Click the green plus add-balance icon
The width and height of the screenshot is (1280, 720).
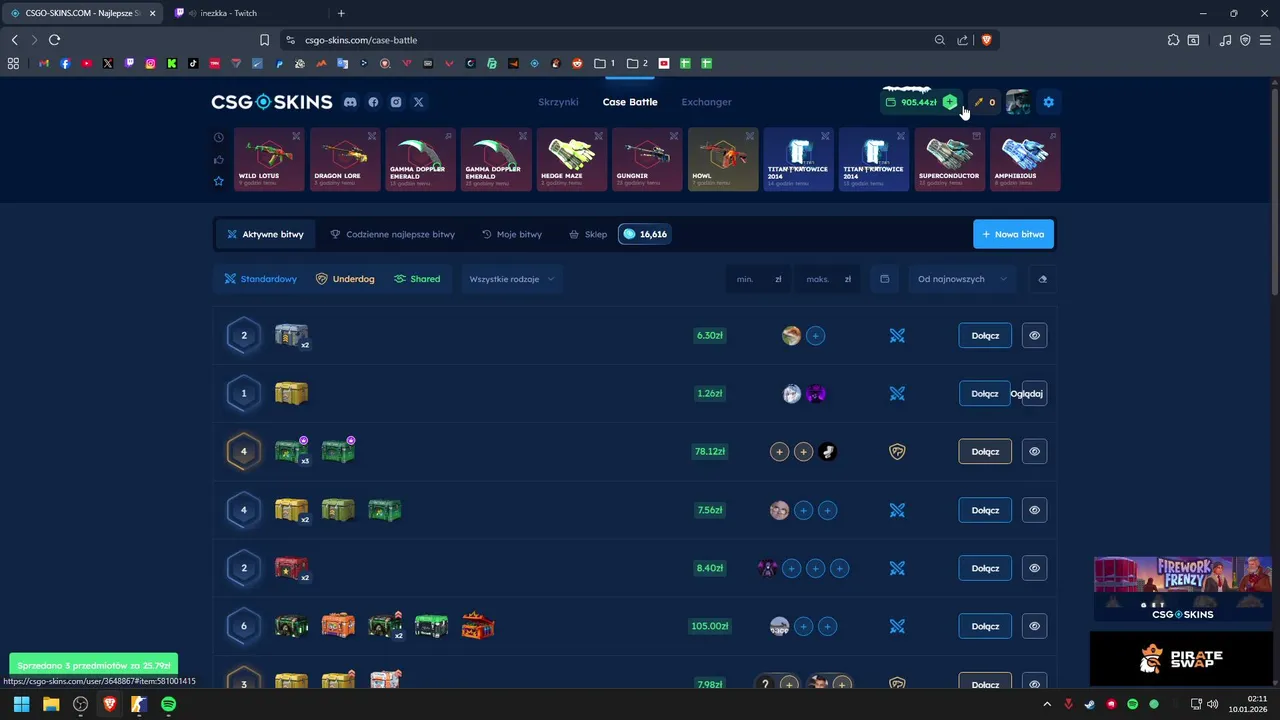tap(950, 102)
